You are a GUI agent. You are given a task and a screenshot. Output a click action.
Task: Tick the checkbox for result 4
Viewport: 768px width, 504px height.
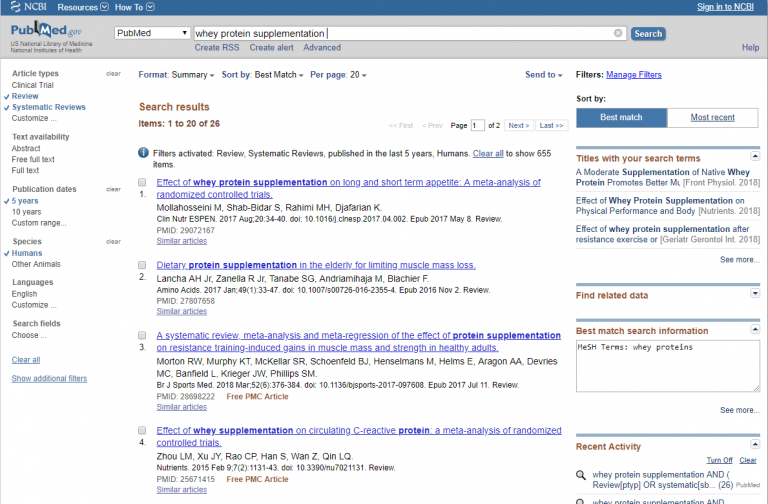coord(143,430)
